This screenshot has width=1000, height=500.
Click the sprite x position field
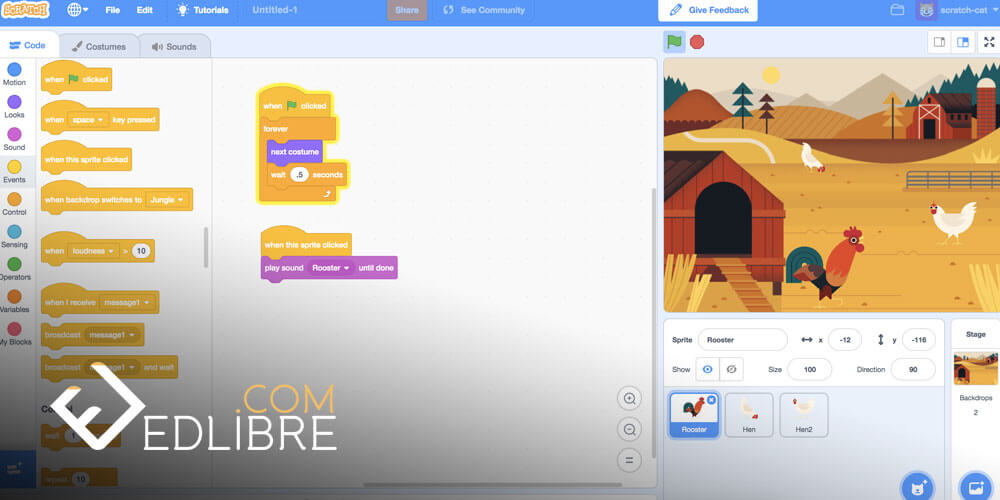pos(845,340)
